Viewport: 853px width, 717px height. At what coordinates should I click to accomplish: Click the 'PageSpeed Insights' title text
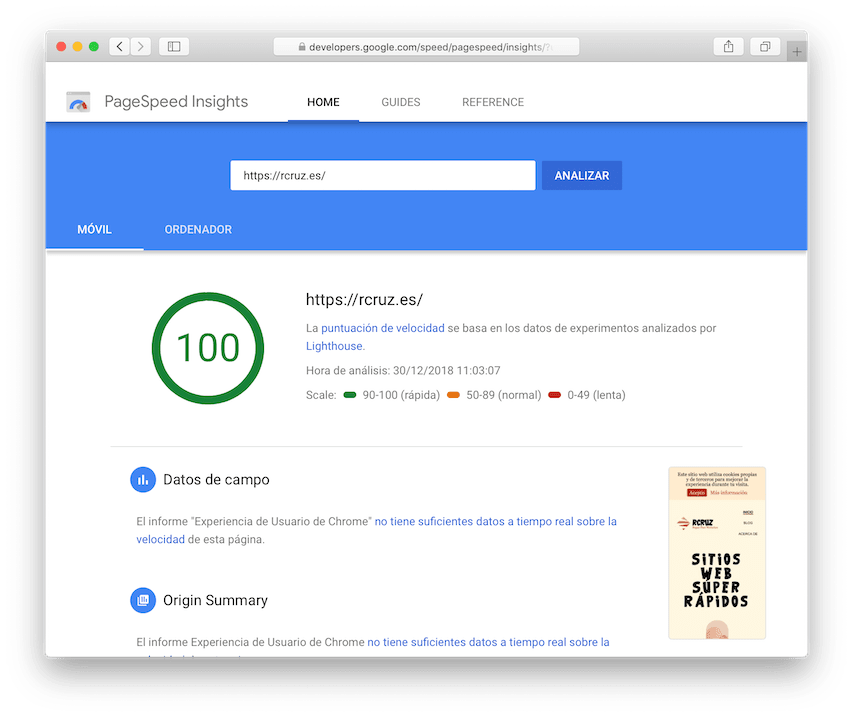[x=176, y=102]
